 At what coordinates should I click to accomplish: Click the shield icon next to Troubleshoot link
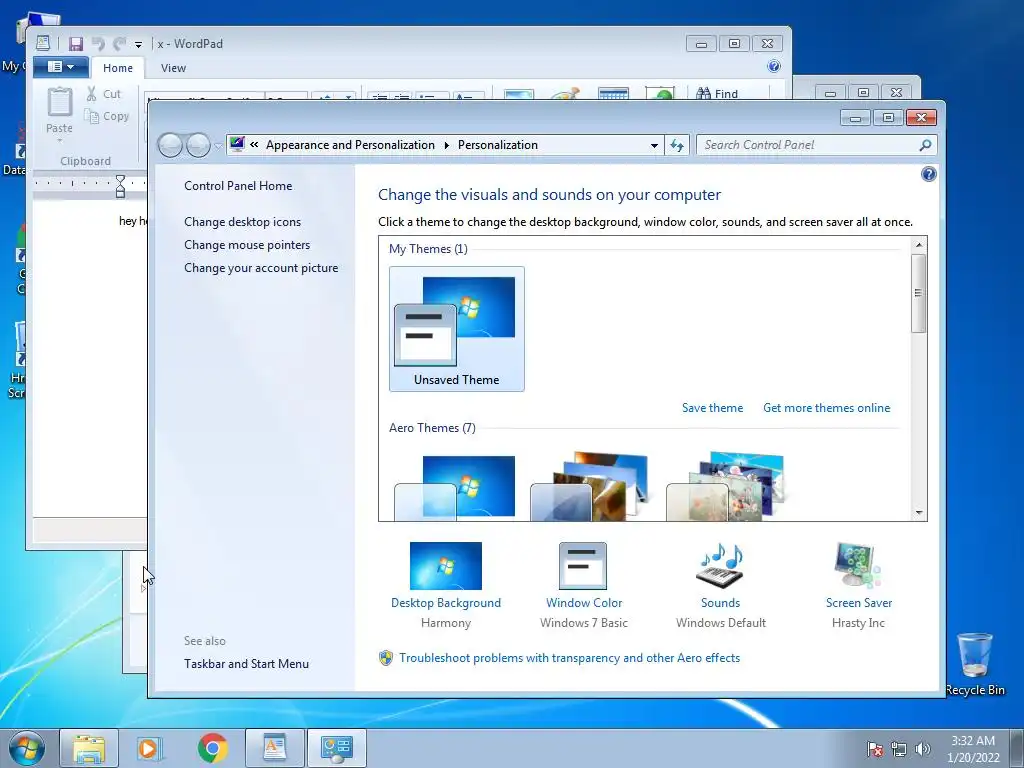coord(386,658)
